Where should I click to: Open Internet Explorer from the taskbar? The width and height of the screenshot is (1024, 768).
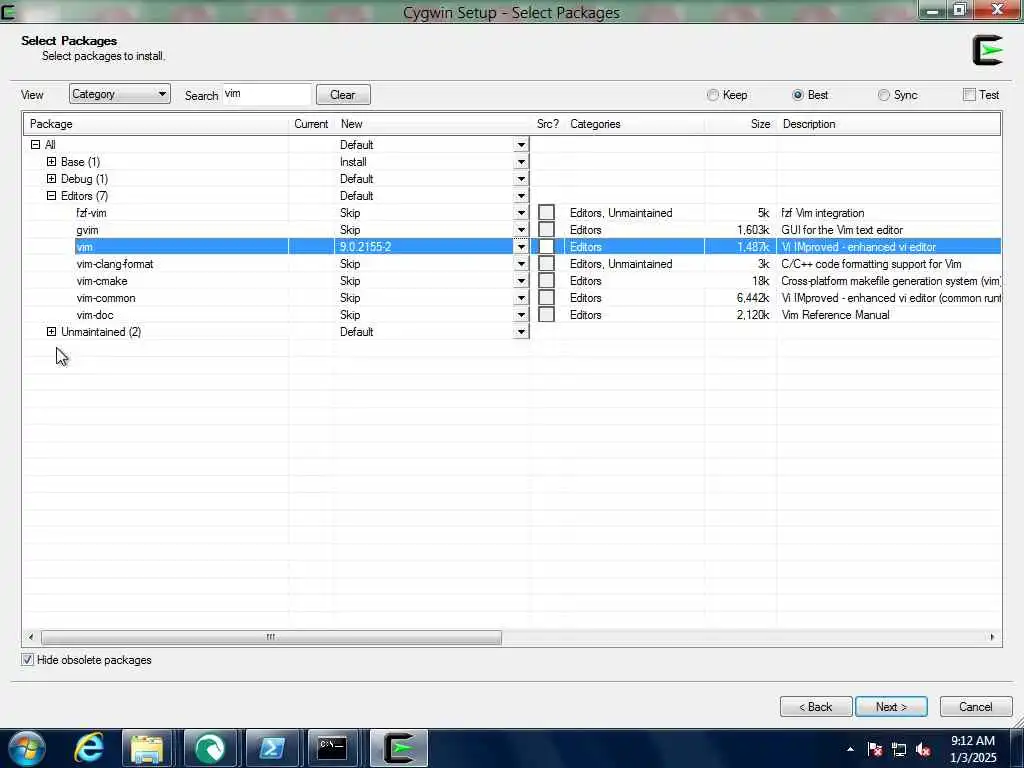[x=89, y=747]
